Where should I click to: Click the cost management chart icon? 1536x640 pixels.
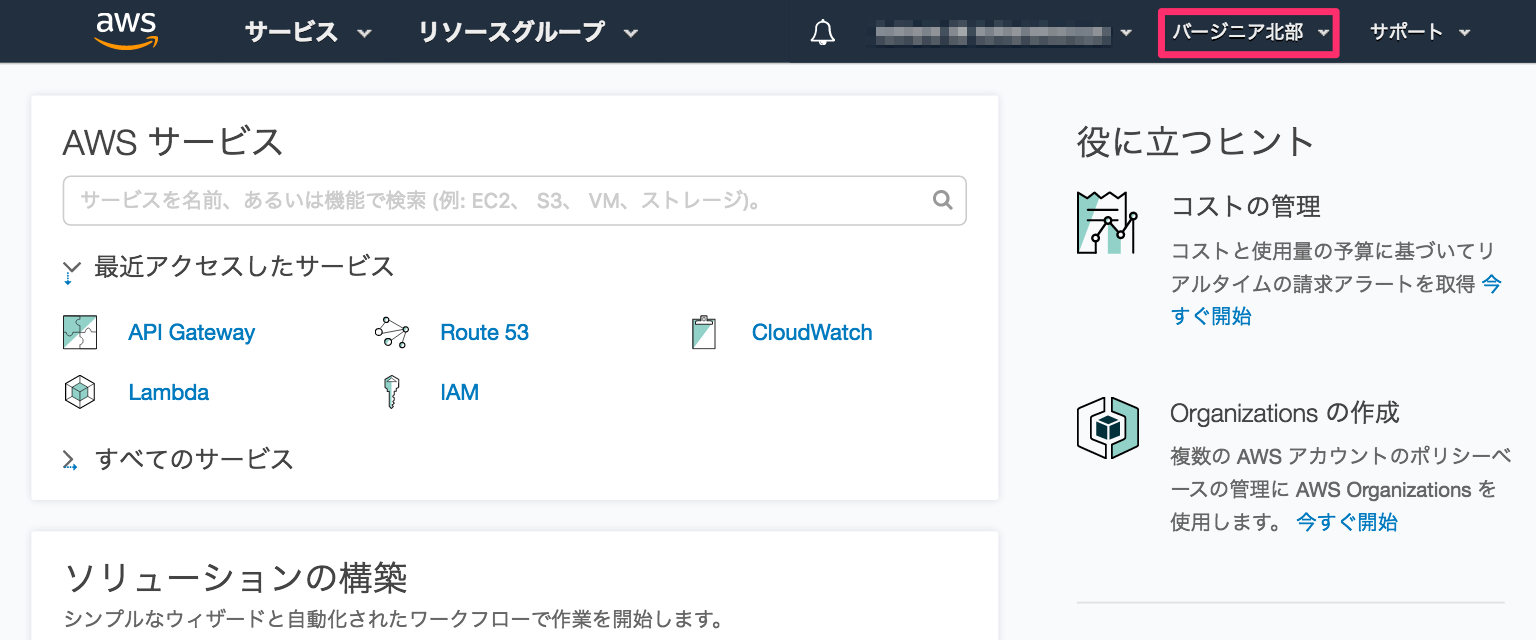coord(1108,221)
